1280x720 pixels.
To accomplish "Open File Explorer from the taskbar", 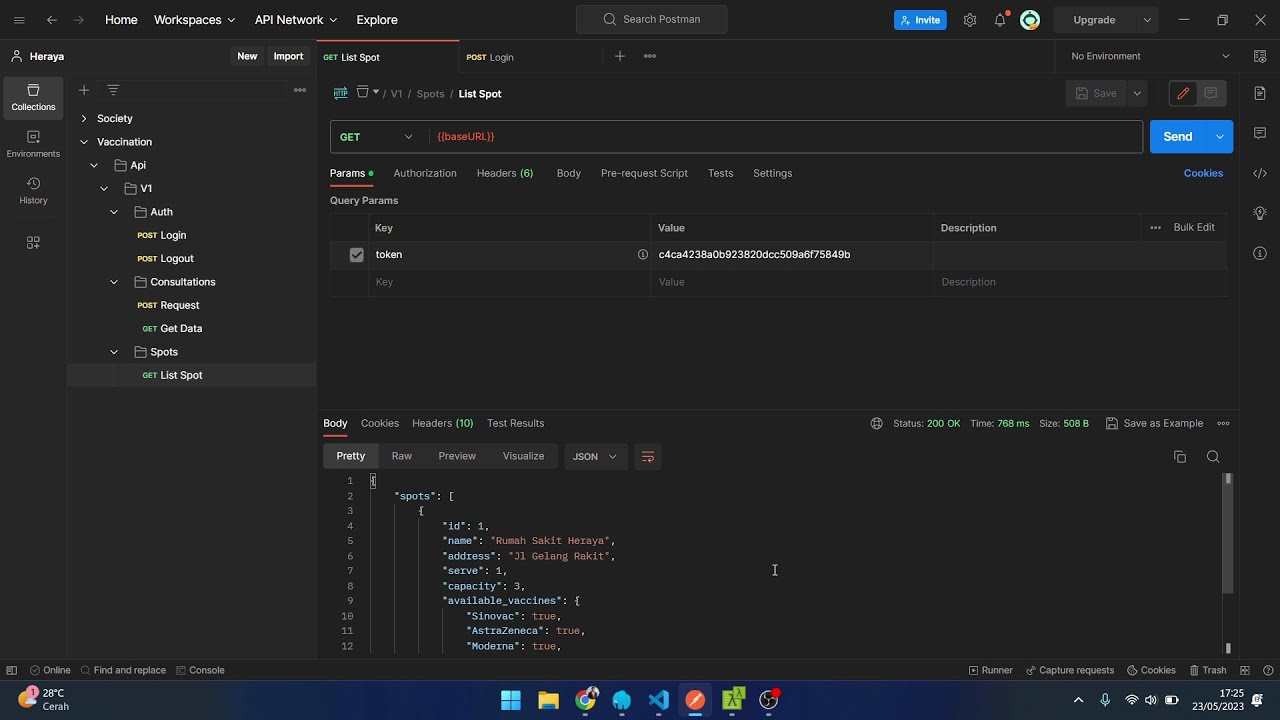I will (548, 700).
